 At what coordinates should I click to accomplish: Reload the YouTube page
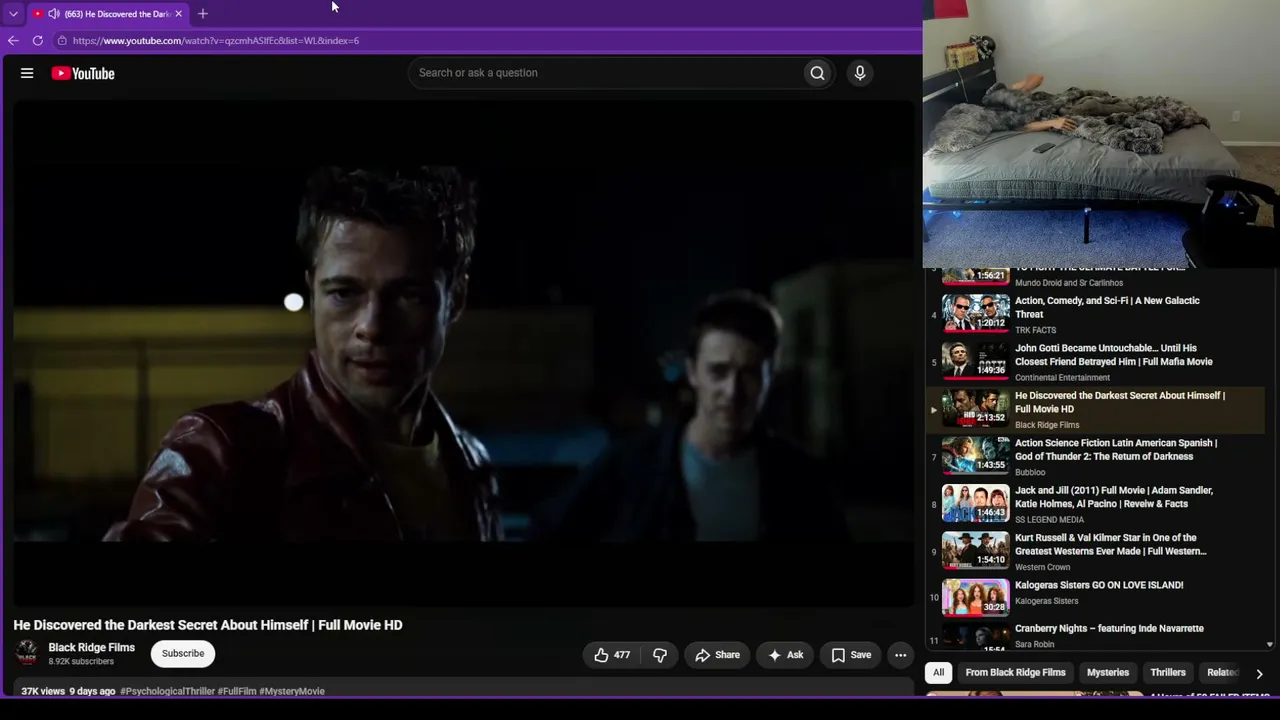click(x=38, y=41)
